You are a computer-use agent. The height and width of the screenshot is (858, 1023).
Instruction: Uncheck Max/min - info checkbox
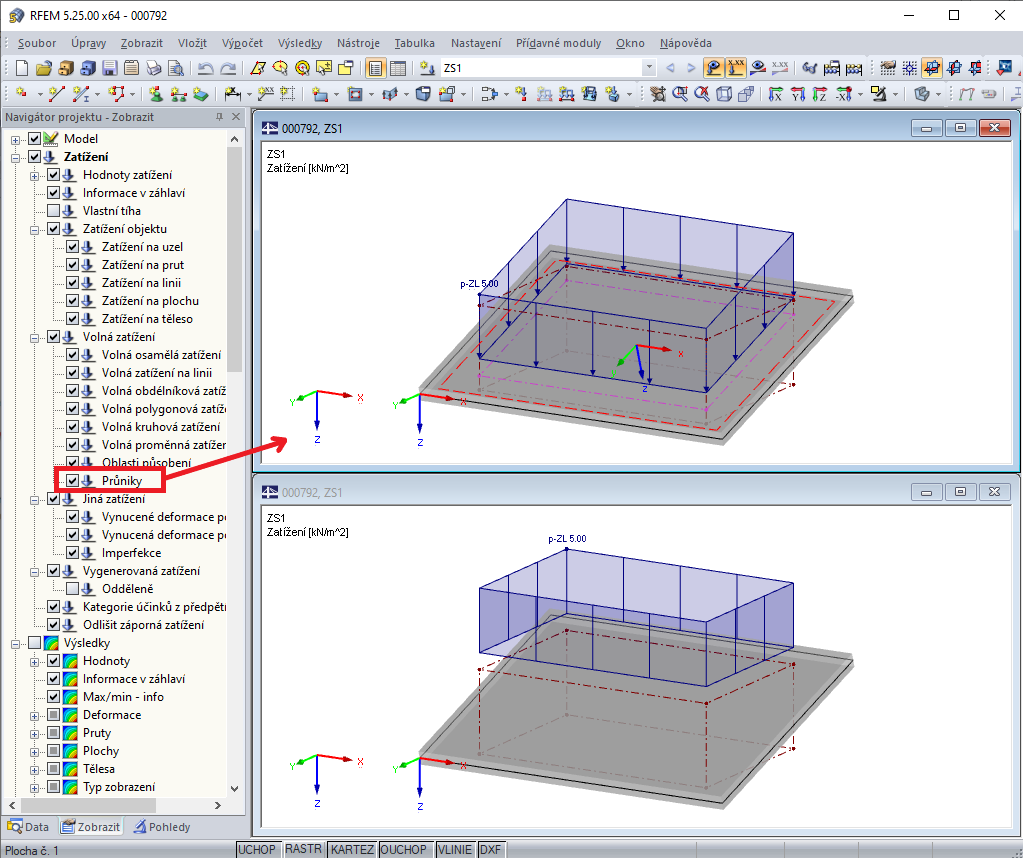[53, 697]
